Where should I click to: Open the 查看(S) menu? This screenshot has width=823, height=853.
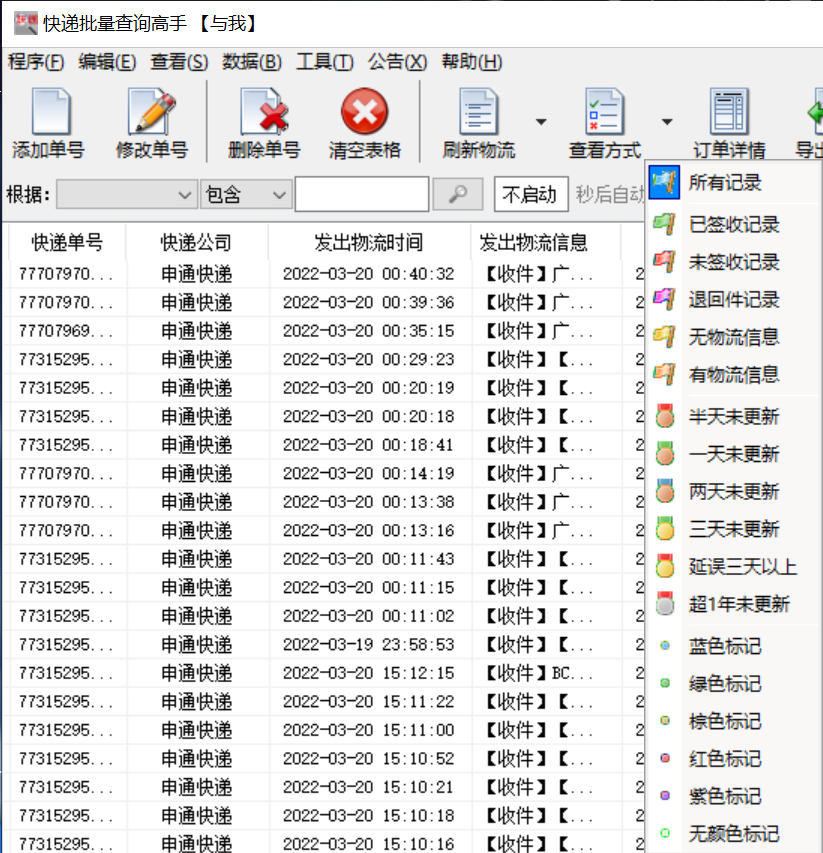[x=179, y=62]
